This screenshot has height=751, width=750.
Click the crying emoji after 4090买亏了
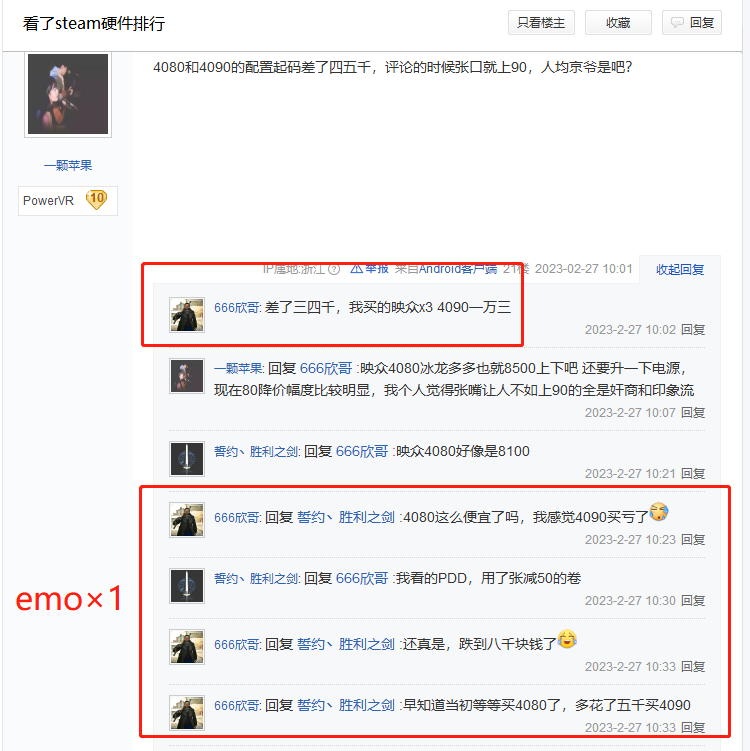[x=659, y=512]
